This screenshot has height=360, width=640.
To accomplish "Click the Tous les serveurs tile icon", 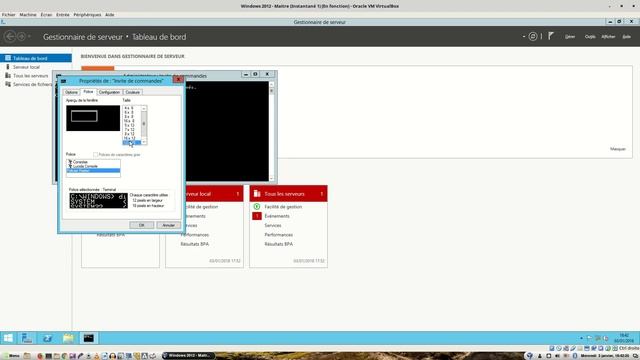I will [257, 193].
